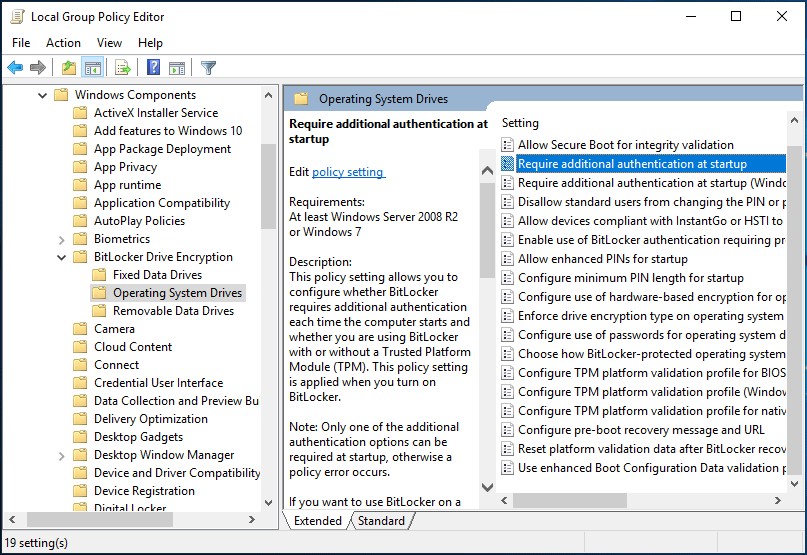Expand the Desktop Window Manager node

tap(62, 455)
